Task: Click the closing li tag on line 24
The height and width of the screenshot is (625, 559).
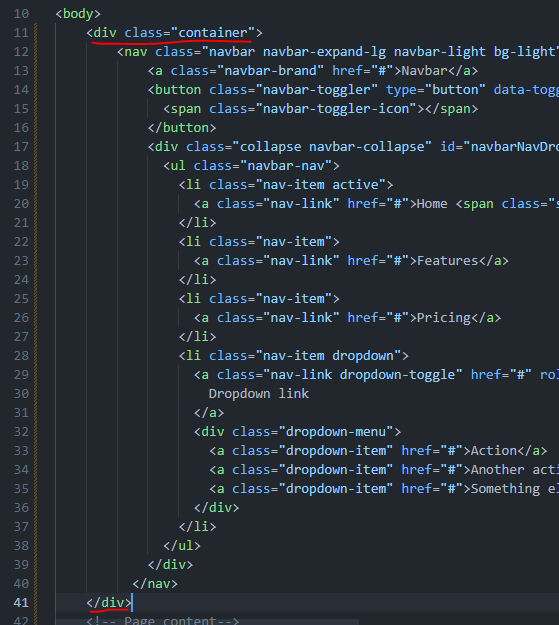Action: click(x=197, y=280)
